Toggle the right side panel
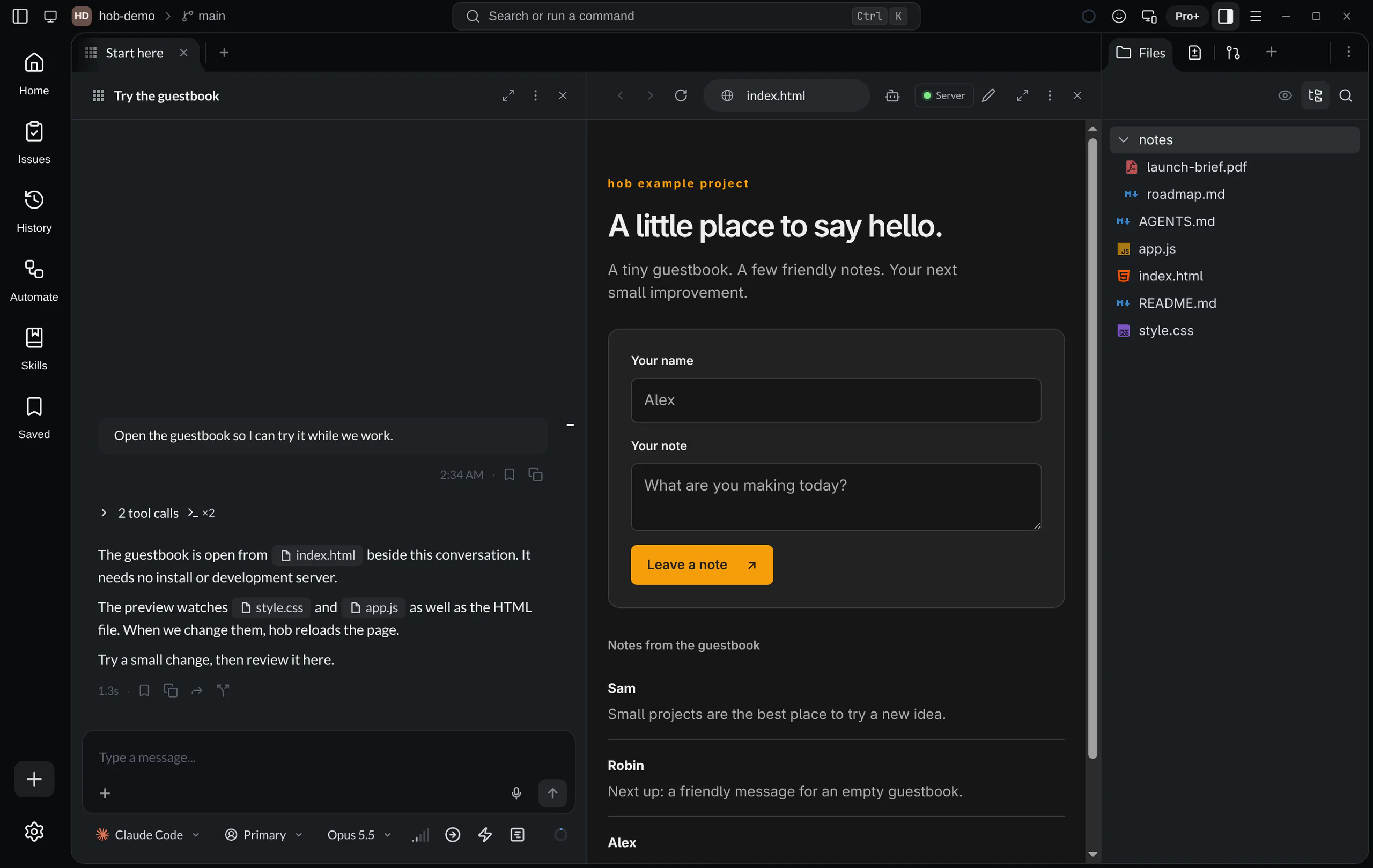Screen dimensions: 1373x868 [1226, 16]
